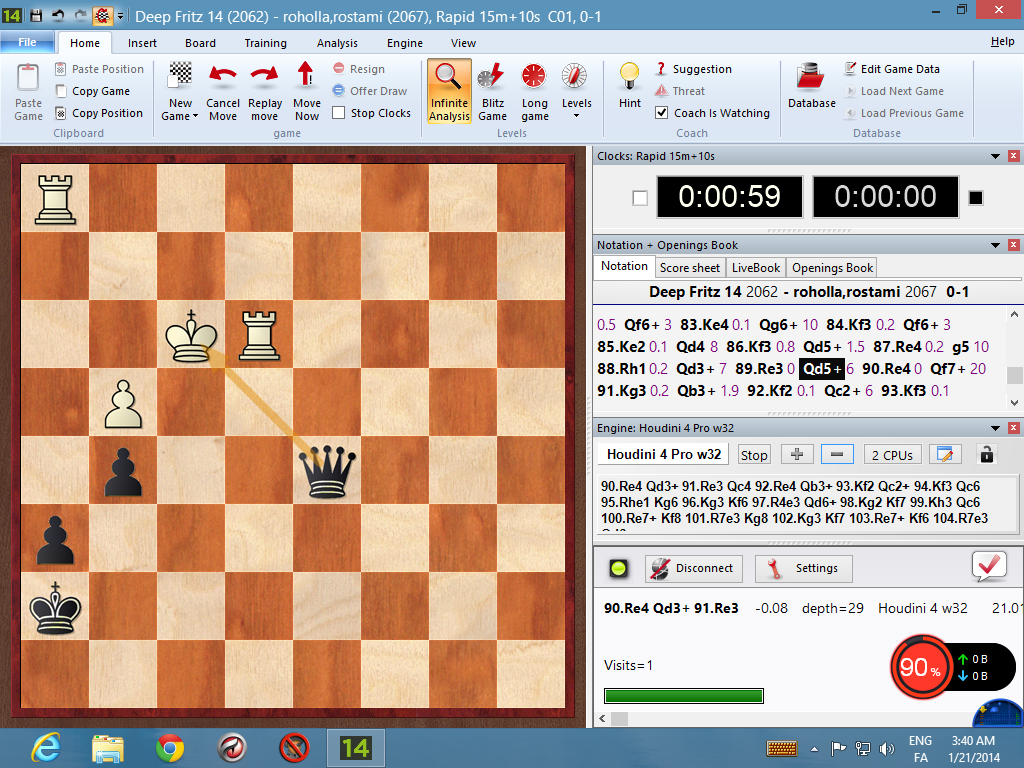
Task: Switch to the Score sheet tab
Action: [690, 268]
